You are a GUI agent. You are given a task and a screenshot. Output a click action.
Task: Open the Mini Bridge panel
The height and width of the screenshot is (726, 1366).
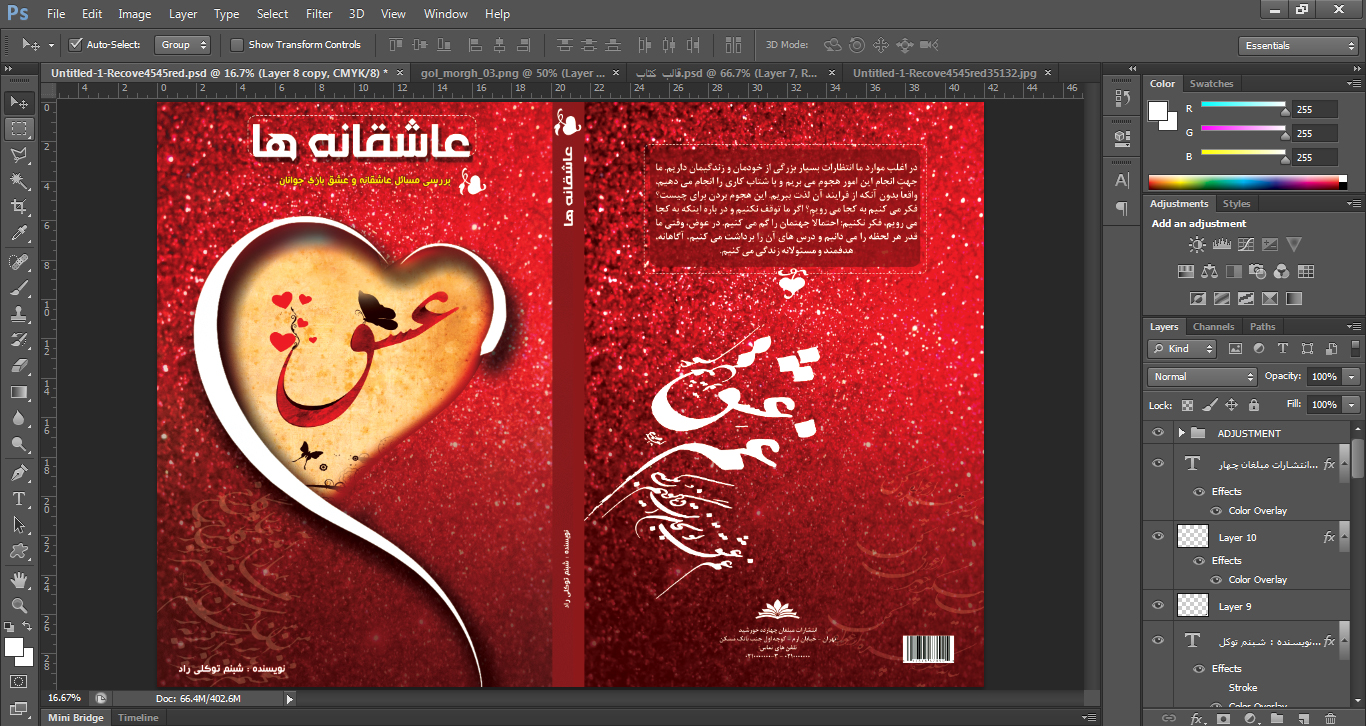pyautogui.click(x=76, y=718)
